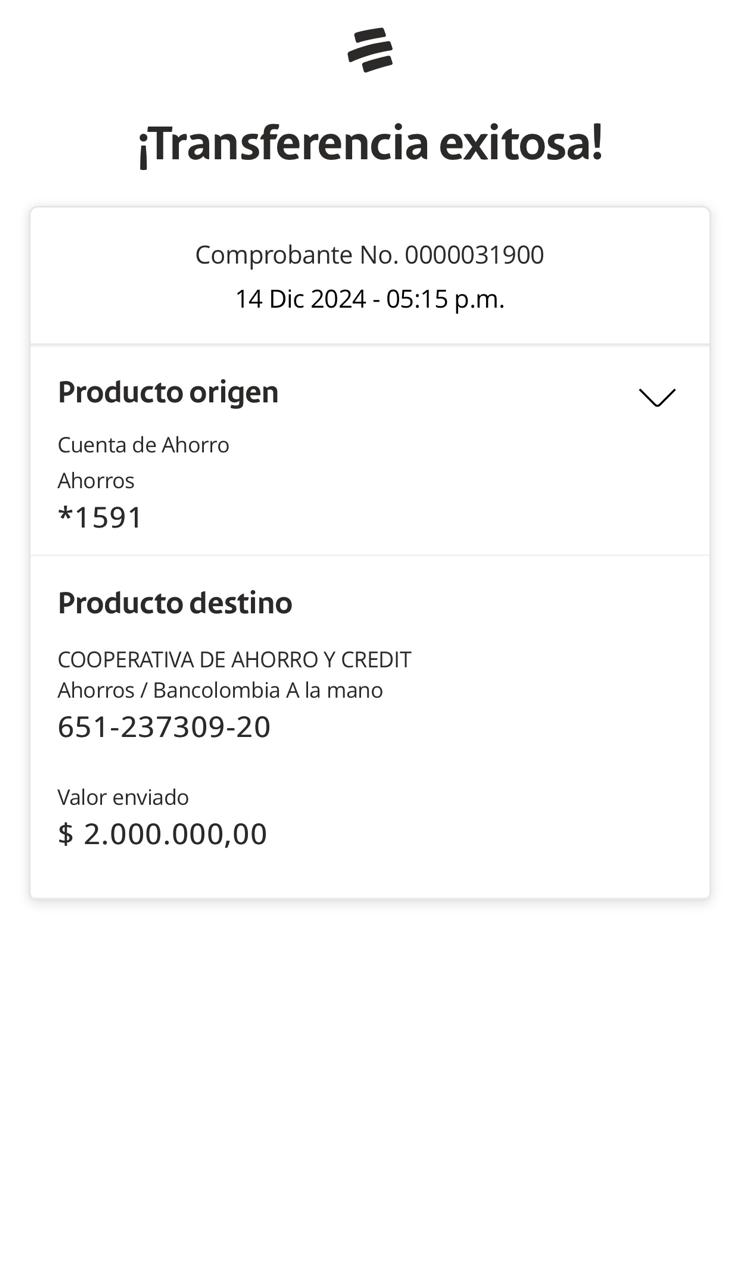Click the "¡Transferencia exitosa!" heading
Viewport: 740px width, 1280px height.
point(370,143)
